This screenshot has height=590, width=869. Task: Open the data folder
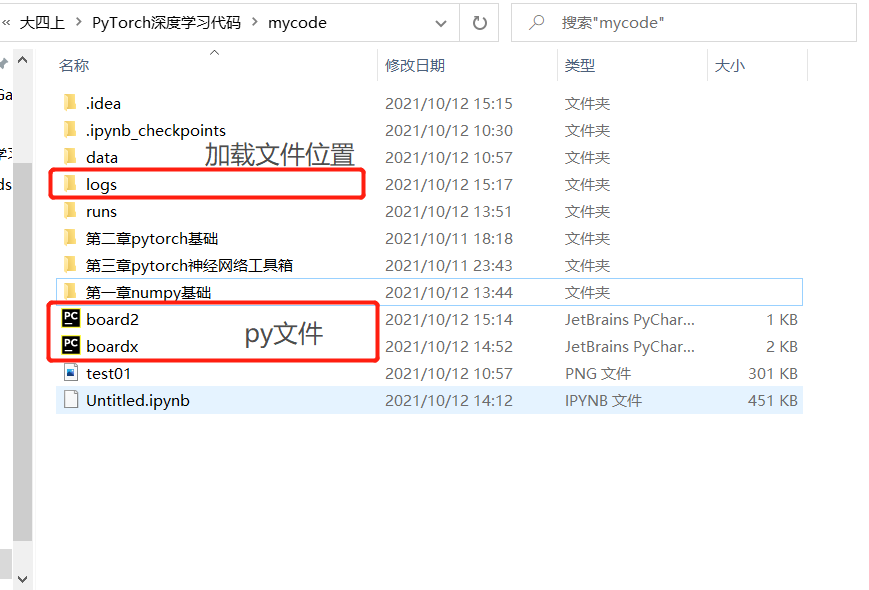[x=104, y=157]
